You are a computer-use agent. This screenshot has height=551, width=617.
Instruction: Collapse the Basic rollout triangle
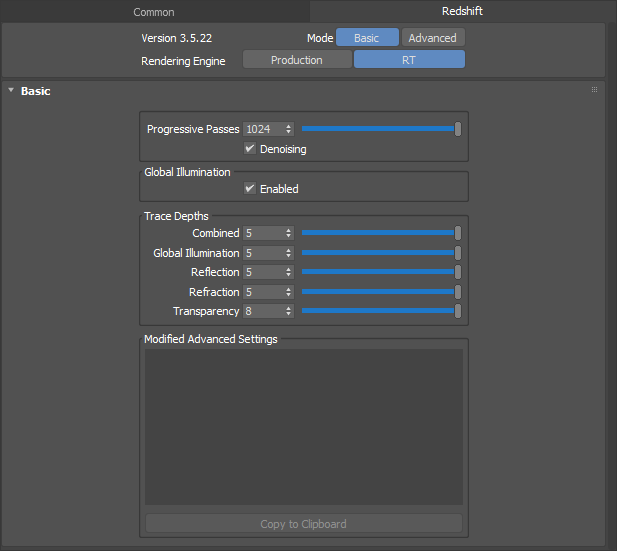pos(11,91)
